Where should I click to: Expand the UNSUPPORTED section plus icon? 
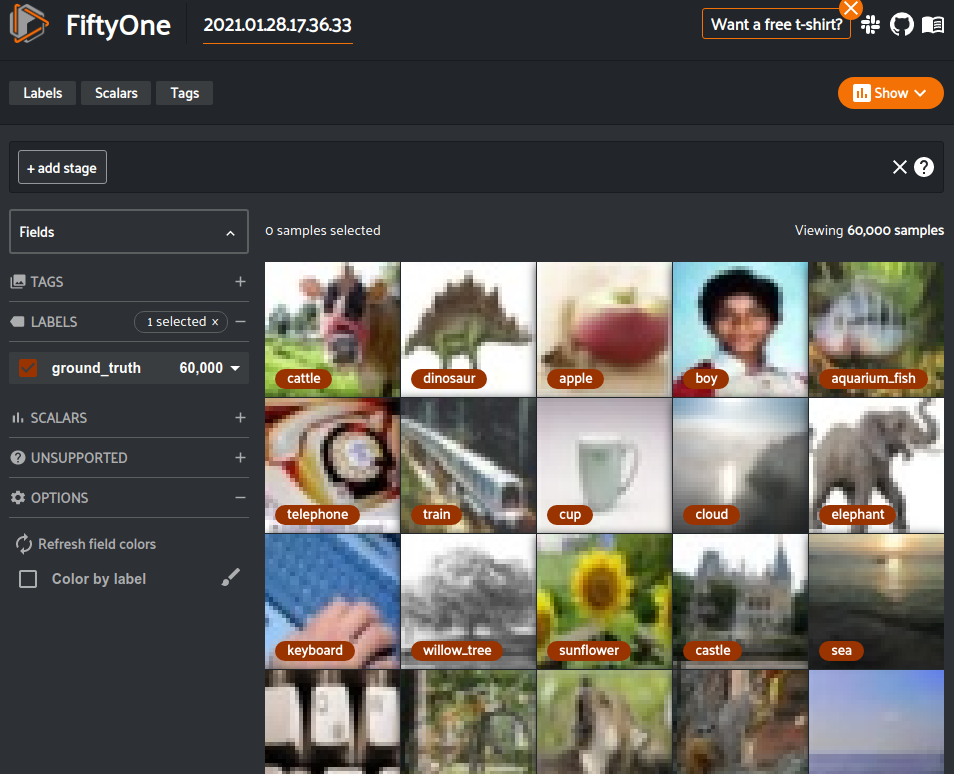[x=240, y=458]
